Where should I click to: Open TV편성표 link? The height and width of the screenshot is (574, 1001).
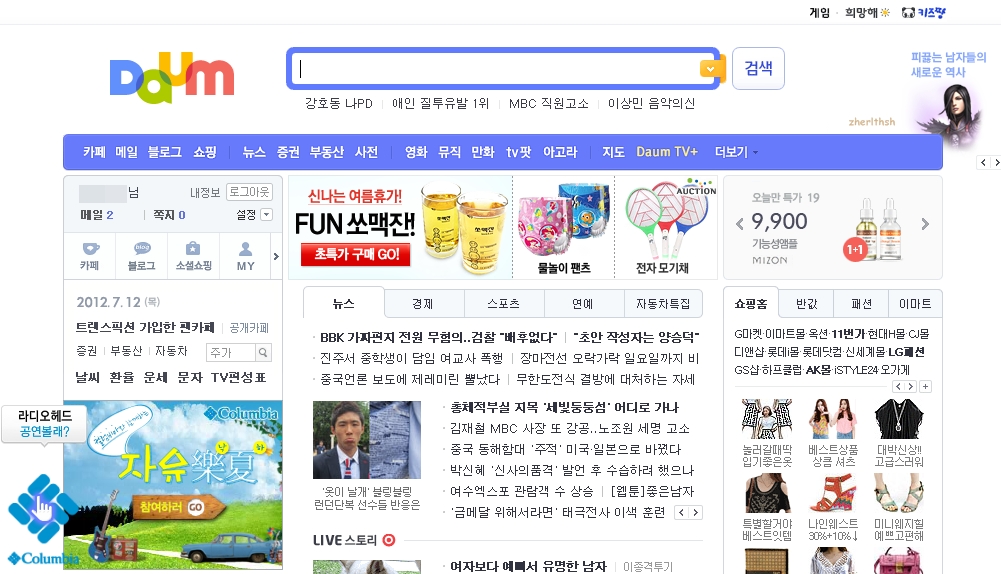[238, 377]
